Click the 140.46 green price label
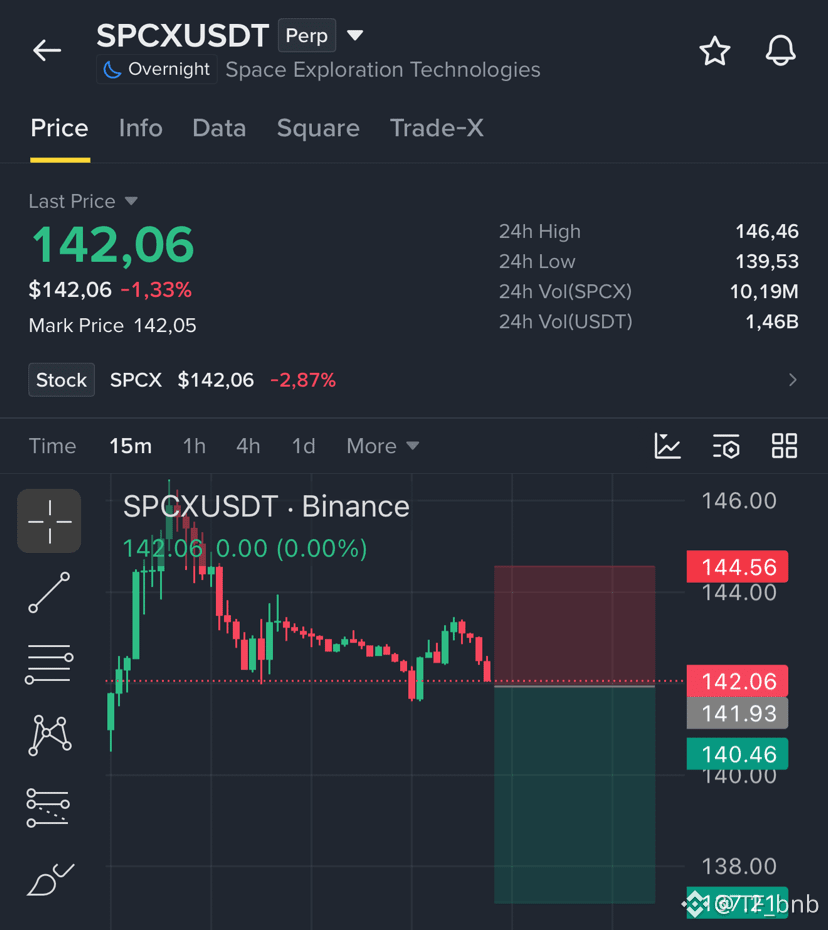 pos(737,754)
